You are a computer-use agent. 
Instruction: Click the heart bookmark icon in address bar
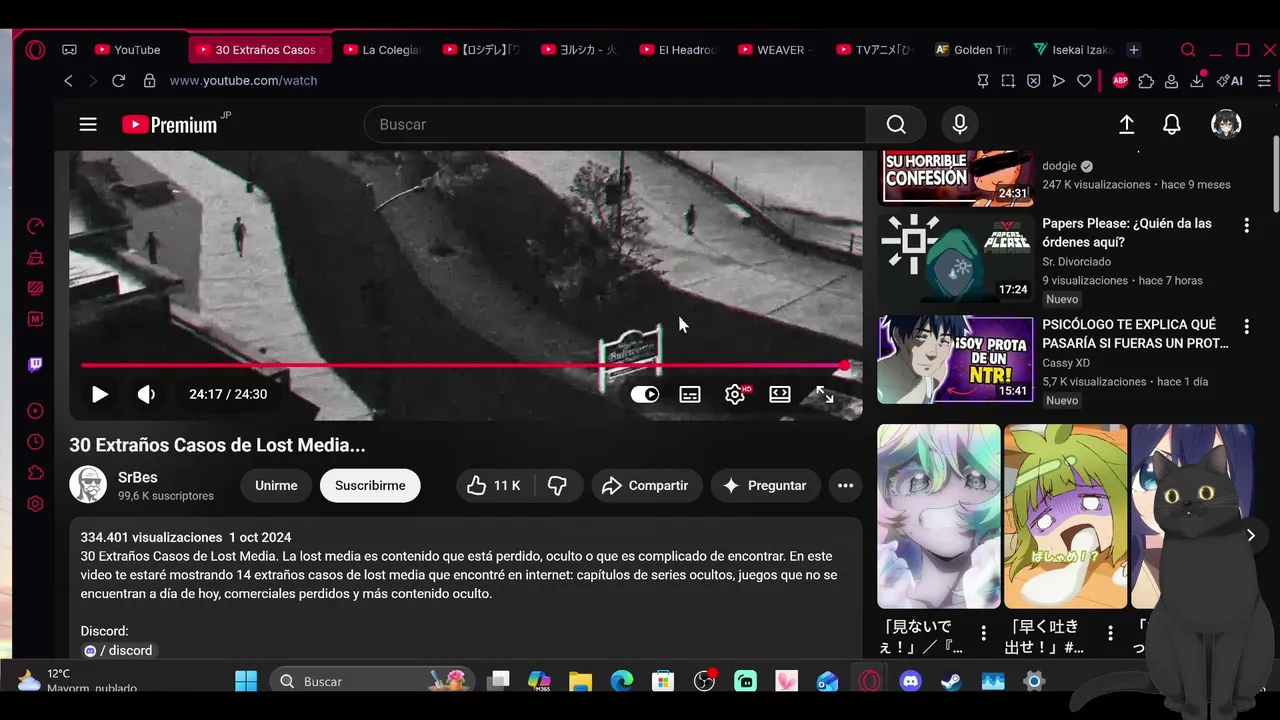coord(1084,81)
